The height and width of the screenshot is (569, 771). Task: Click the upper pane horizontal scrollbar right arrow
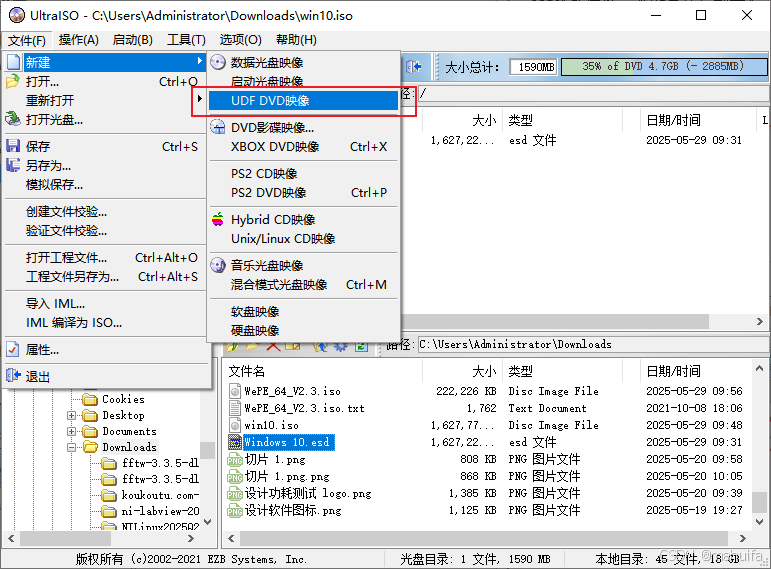click(x=759, y=322)
